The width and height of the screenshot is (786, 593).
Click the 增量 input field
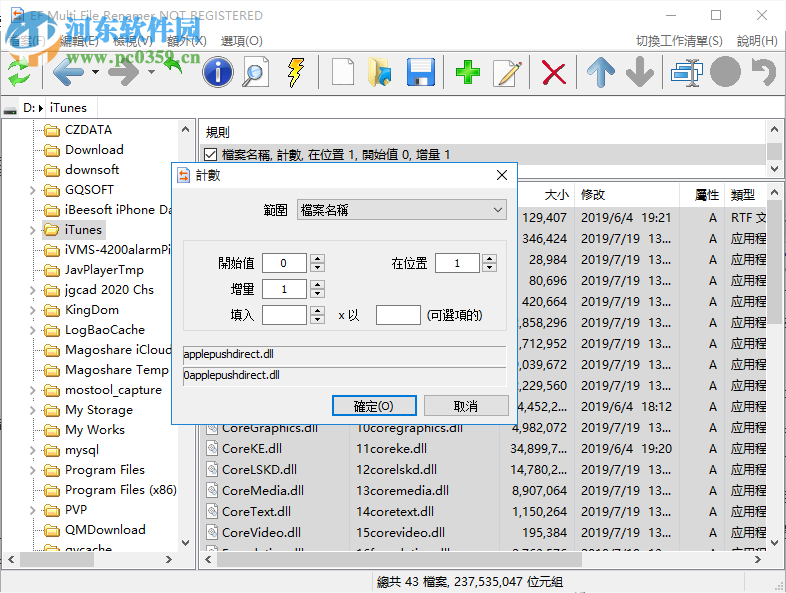point(284,289)
